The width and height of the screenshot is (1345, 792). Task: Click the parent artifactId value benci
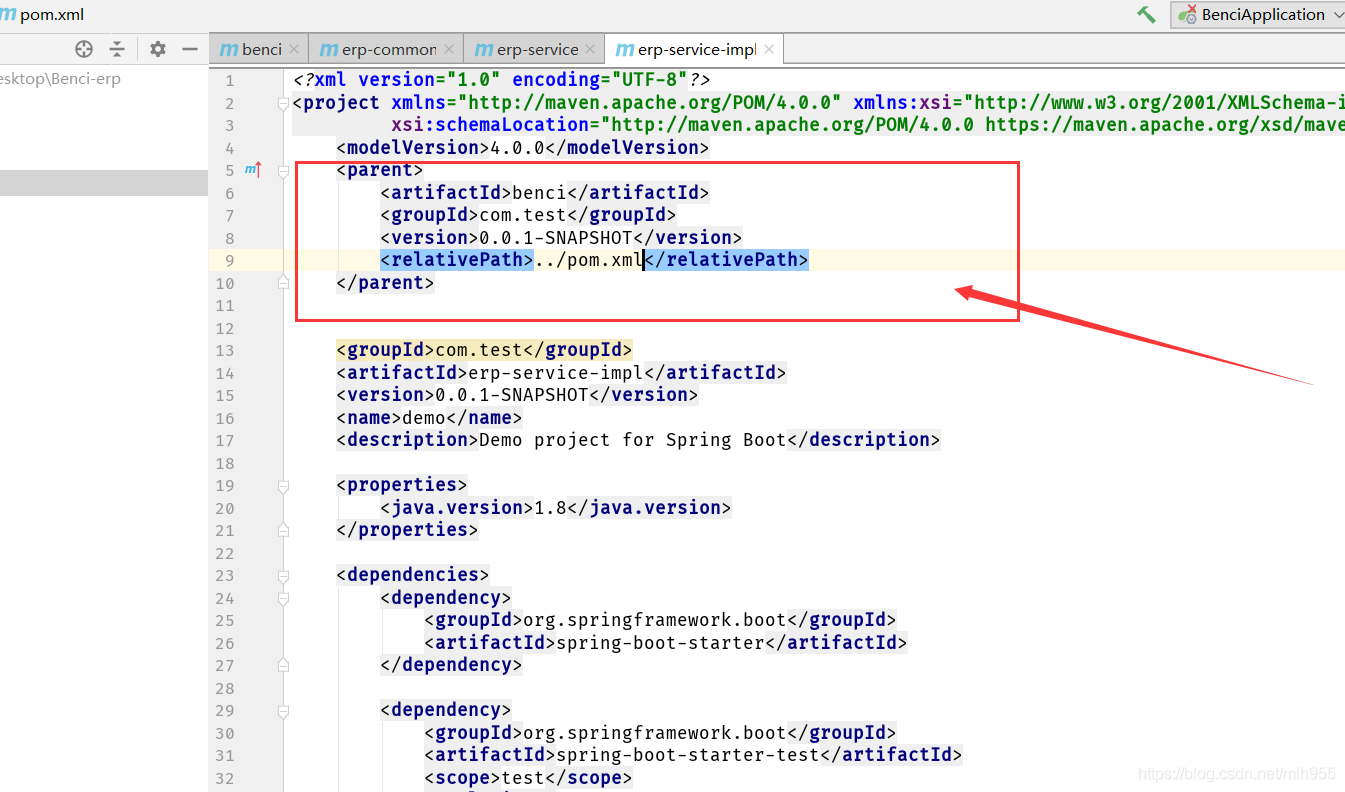tap(539, 193)
